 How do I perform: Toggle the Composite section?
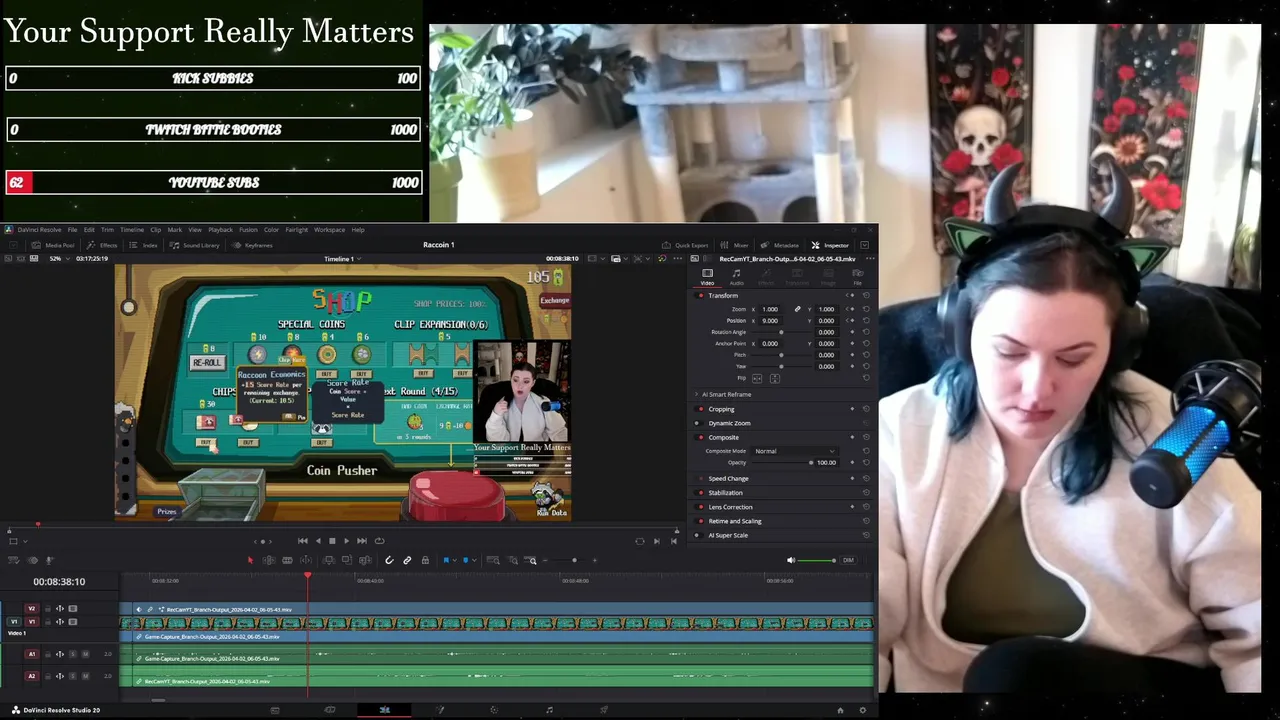(x=700, y=437)
